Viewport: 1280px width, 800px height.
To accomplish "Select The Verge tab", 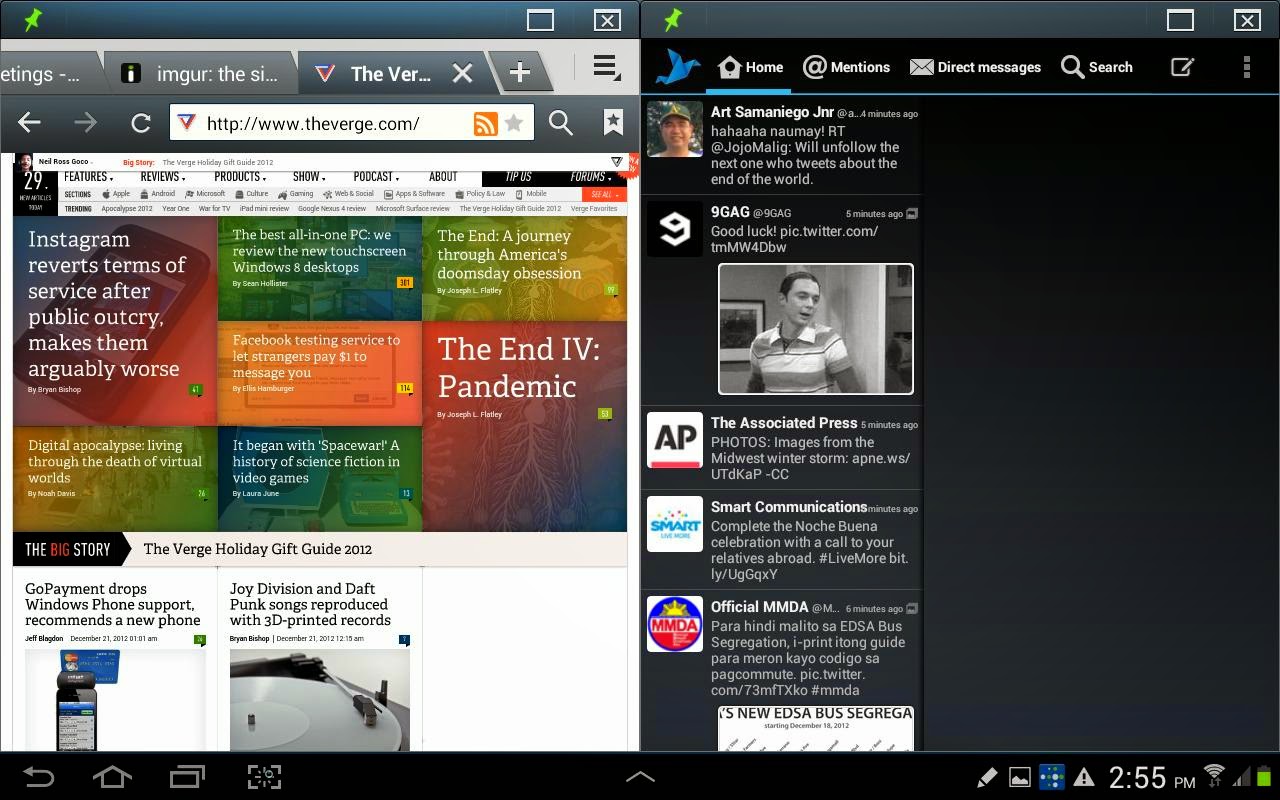I will click(x=390, y=73).
